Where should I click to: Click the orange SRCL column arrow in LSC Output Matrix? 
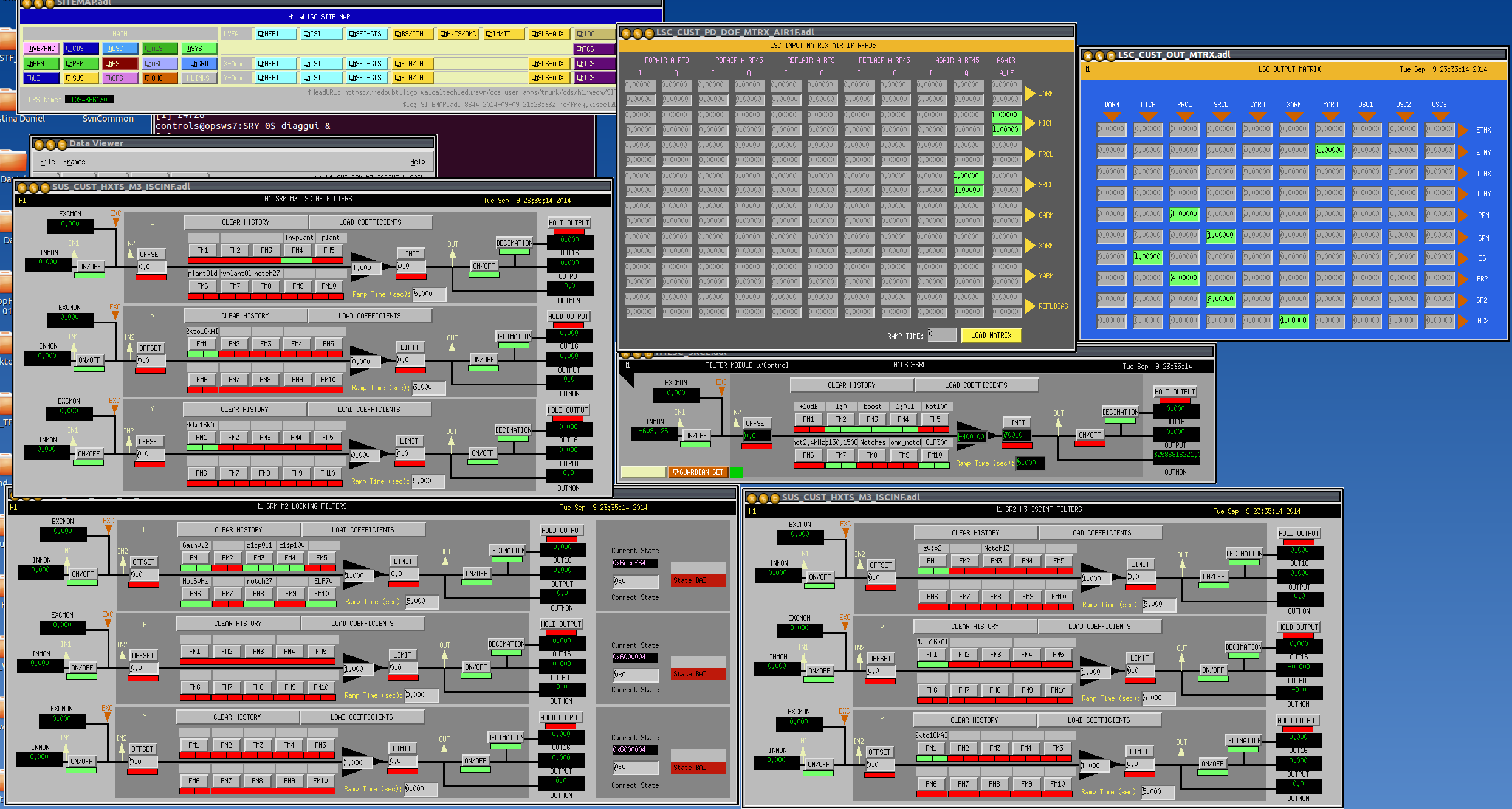click(1221, 117)
